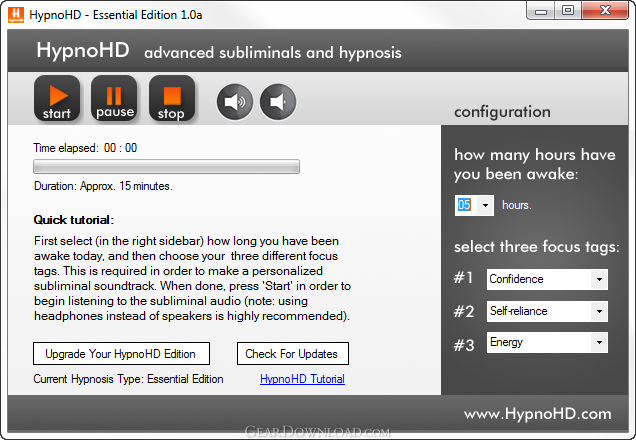Click the time elapsed progress bar
This screenshot has height=440, width=636.
click(x=166, y=167)
